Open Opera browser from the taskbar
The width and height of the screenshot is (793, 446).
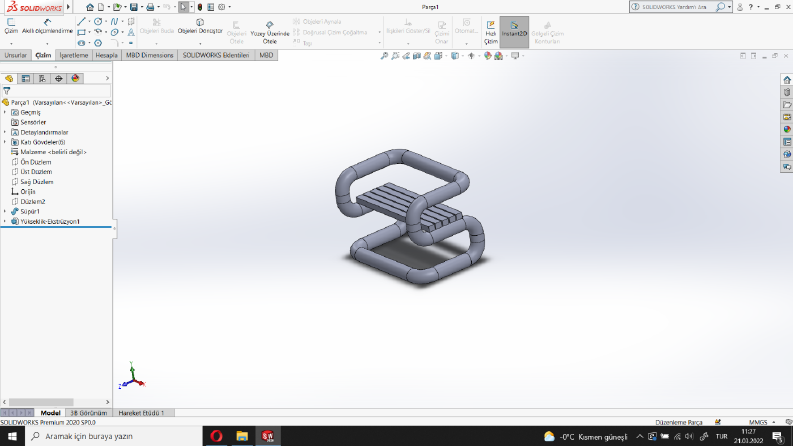(216, 436)
